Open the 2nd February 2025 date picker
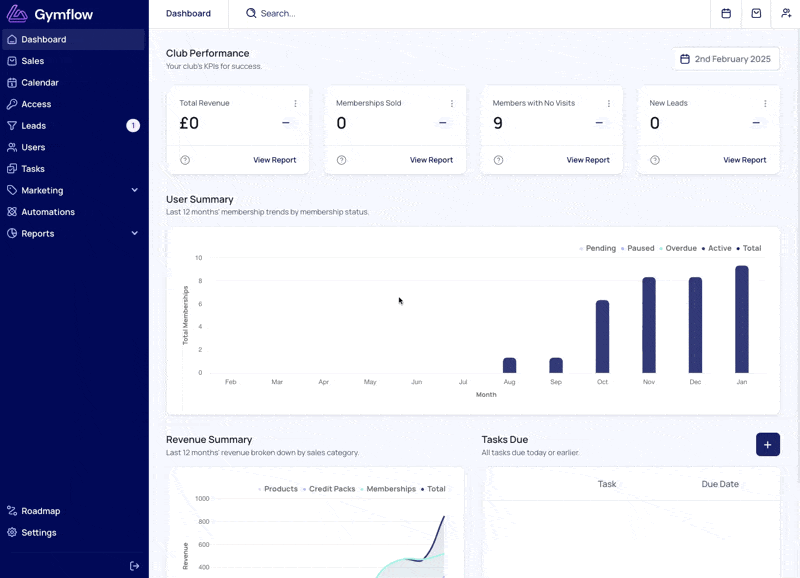800x578 pixels. pyautogui.click(x=726, y=59)
